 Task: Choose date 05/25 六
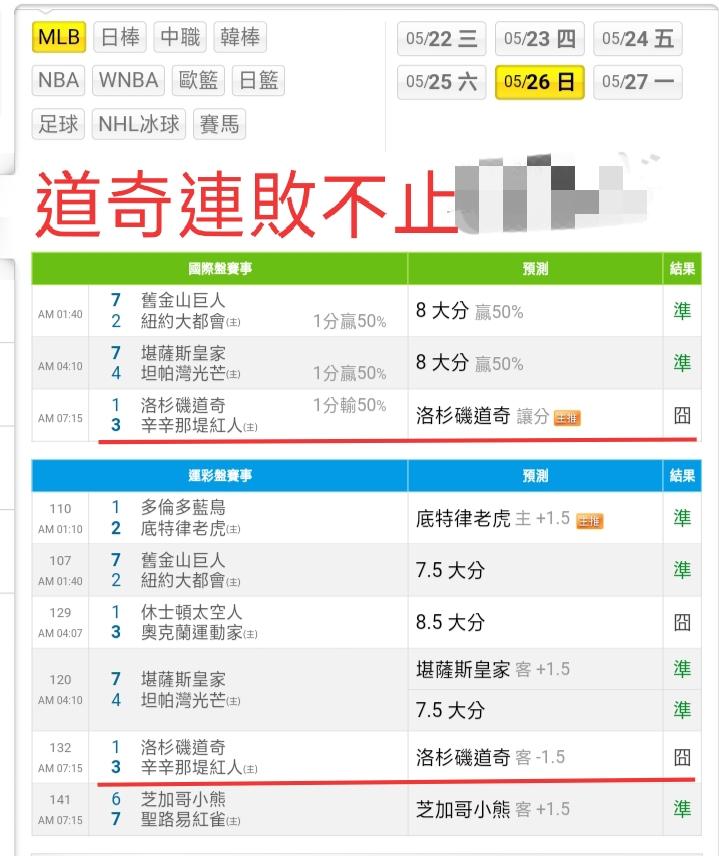(442, 82)
